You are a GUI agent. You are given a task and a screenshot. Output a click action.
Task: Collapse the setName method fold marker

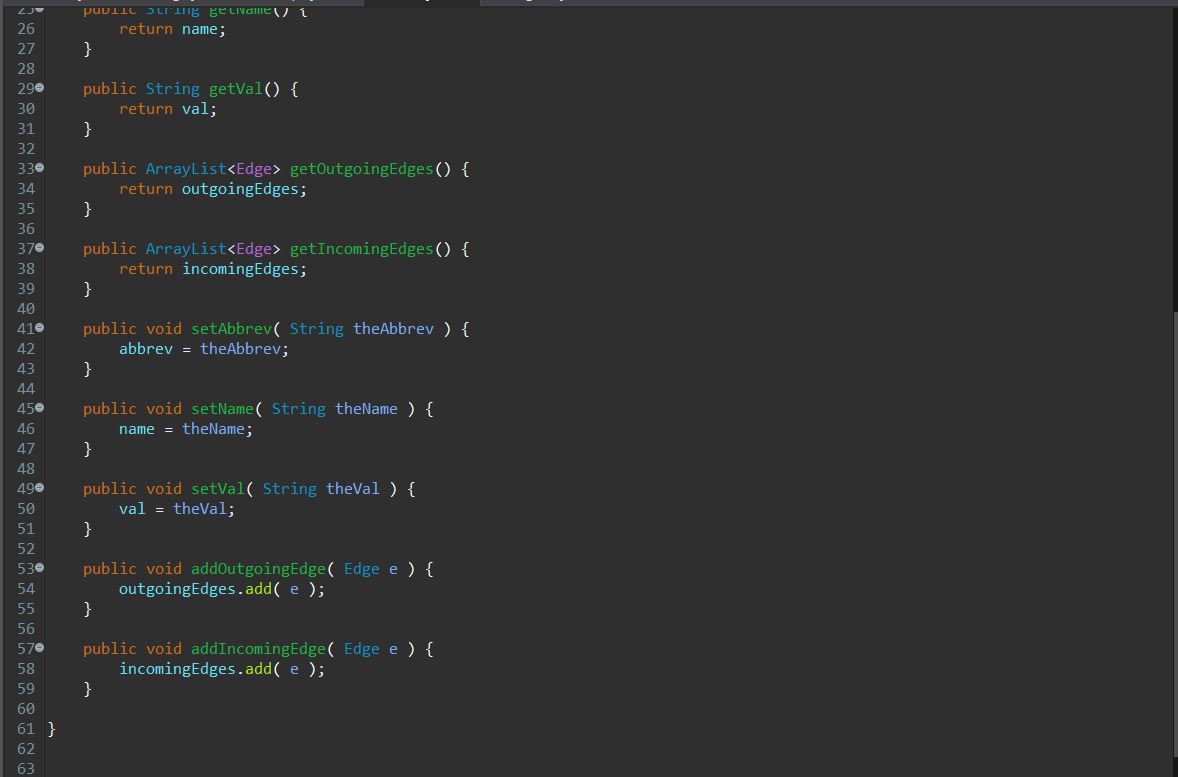tap(38, 408)
